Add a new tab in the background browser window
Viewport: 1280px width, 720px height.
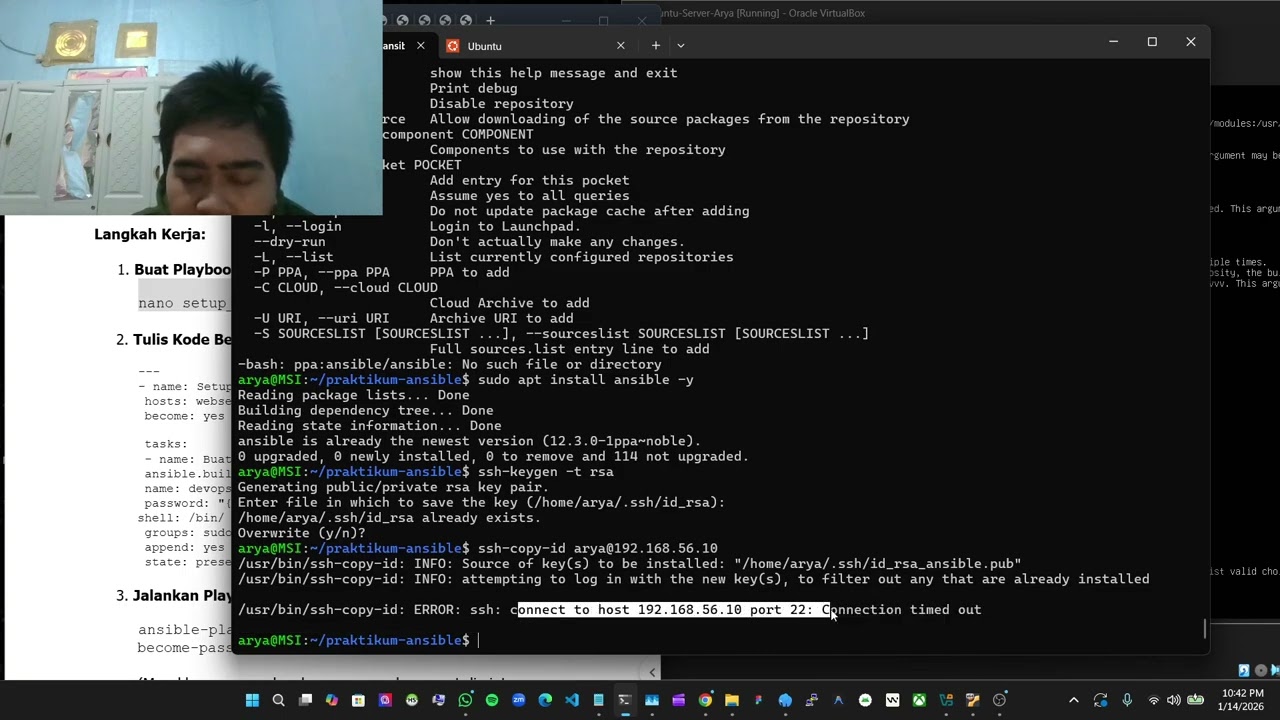[490, 20]
